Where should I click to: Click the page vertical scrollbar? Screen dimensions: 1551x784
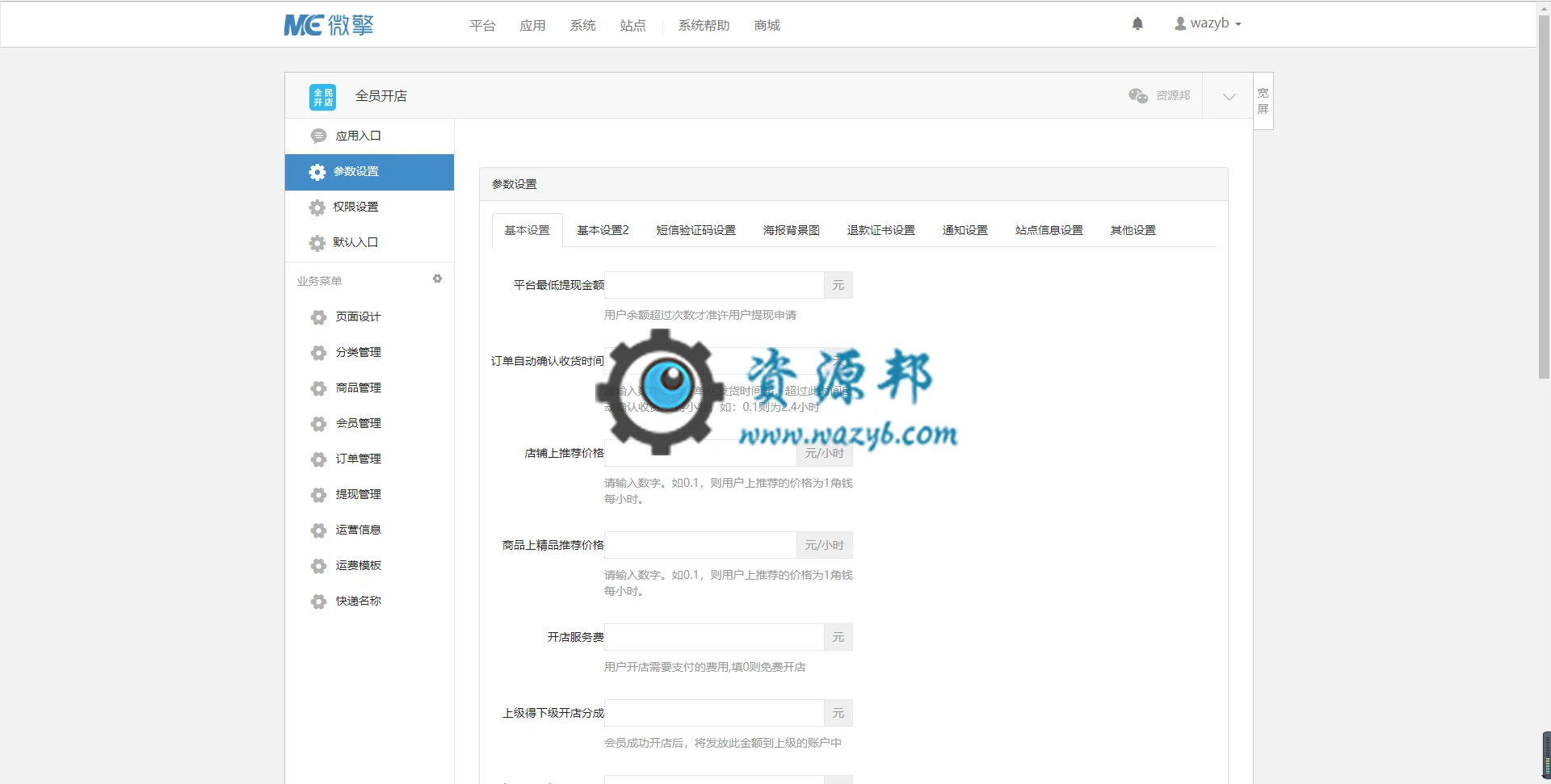click(1544, 194)
